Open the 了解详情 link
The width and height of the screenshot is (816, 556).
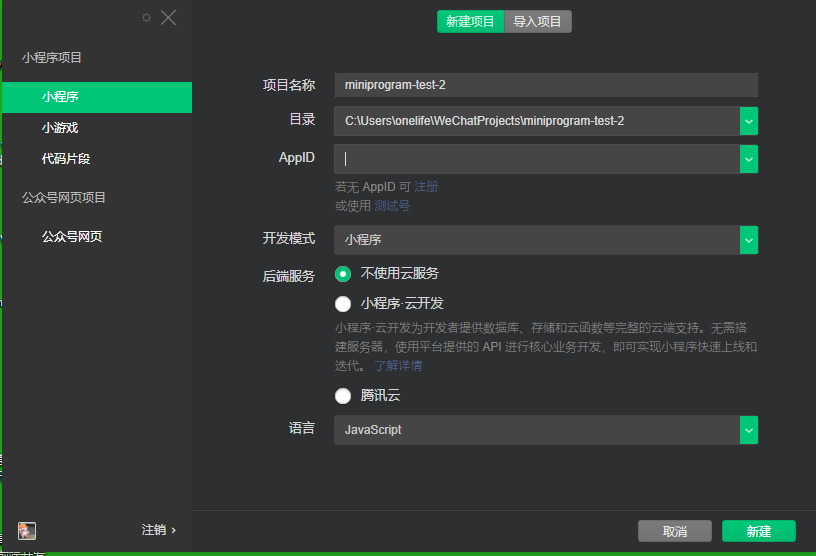(x=398, y=365)
